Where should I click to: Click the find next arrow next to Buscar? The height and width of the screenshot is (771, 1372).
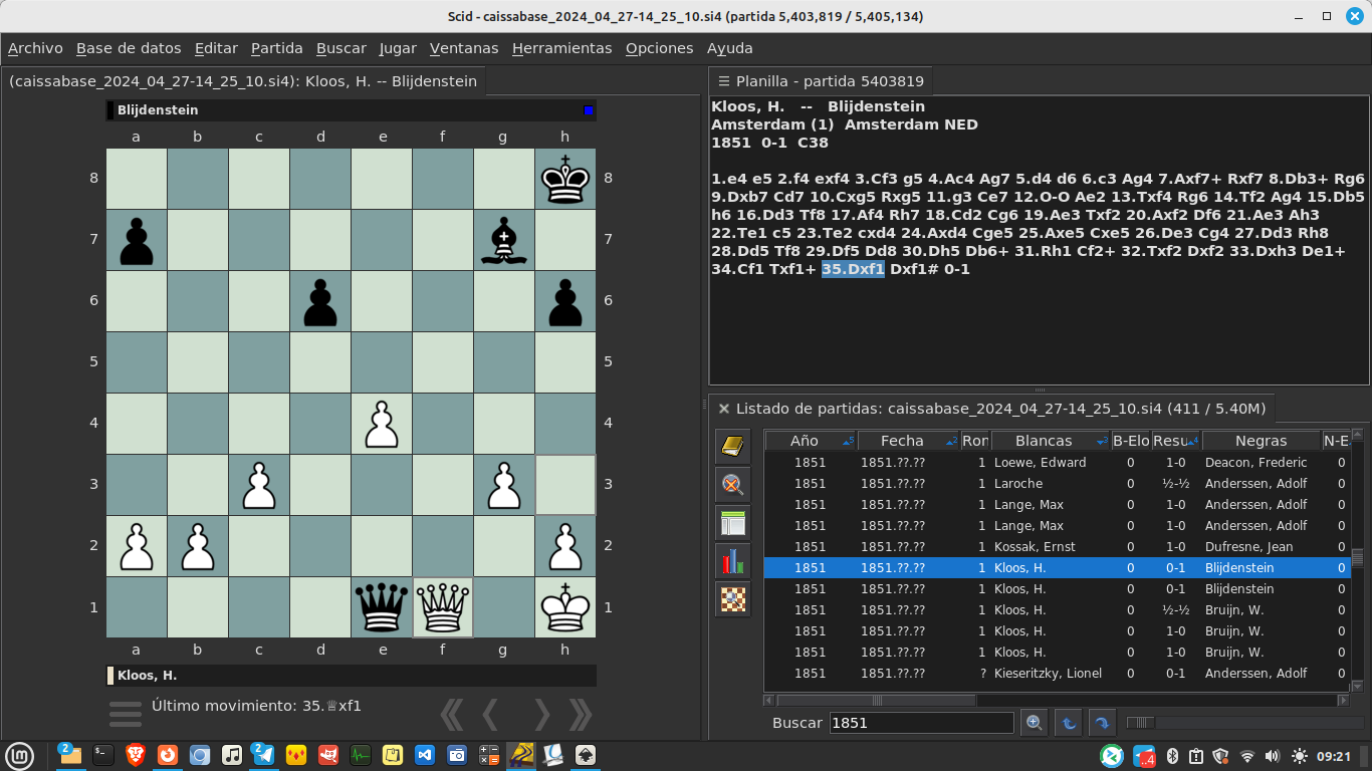pyautogui.click(x=1102, y=723)
